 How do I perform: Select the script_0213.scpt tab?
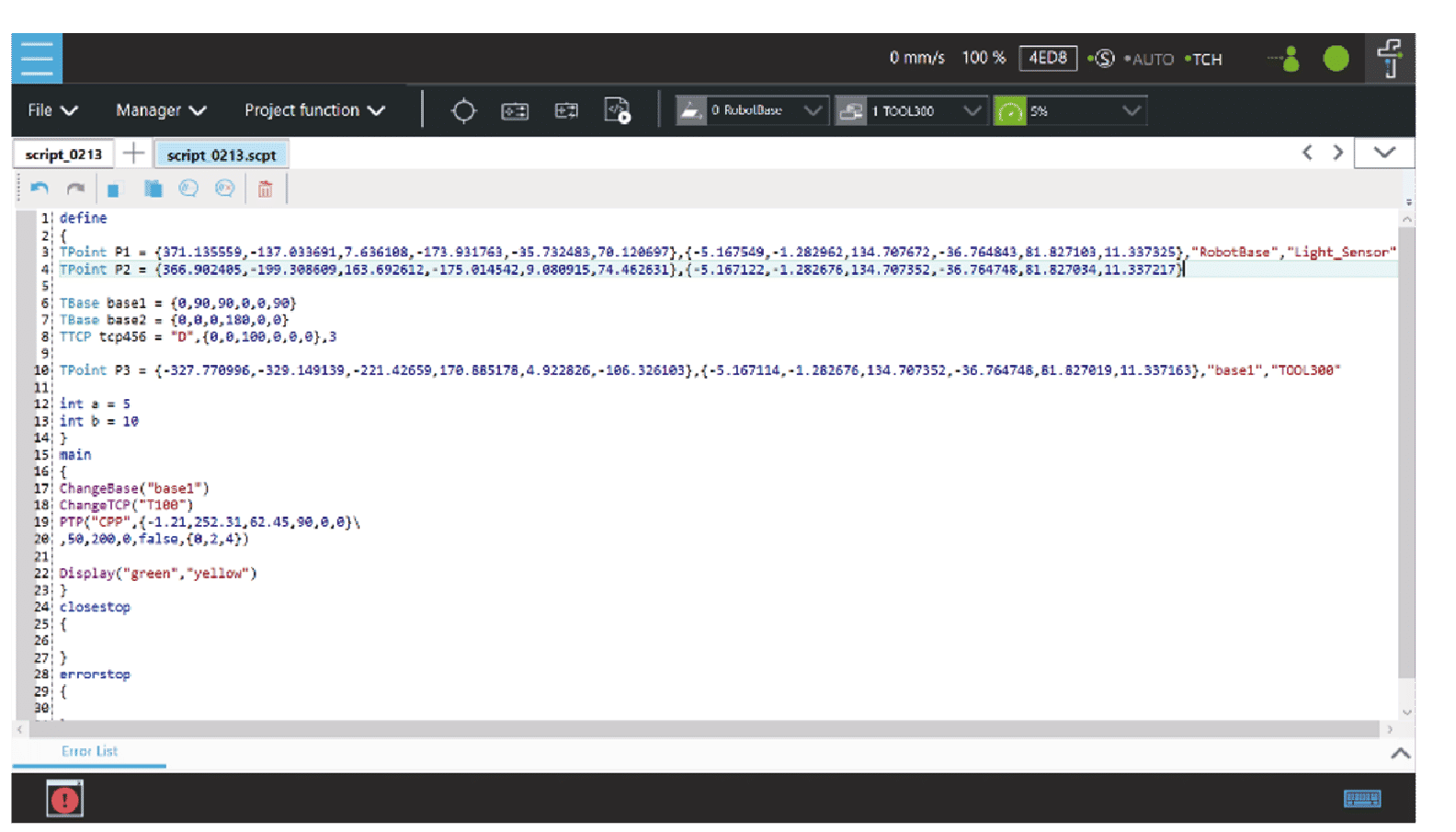[x=222, y=154]
